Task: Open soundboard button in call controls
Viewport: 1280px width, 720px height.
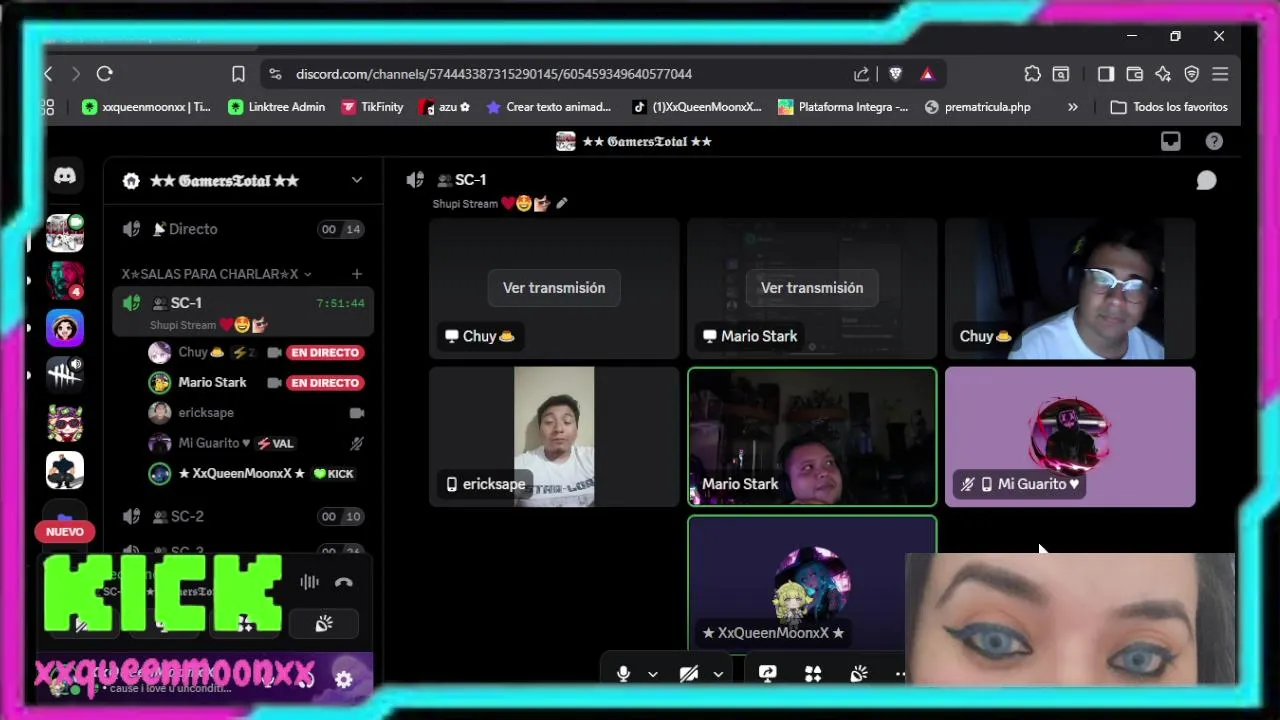Action: coord(859,674)
